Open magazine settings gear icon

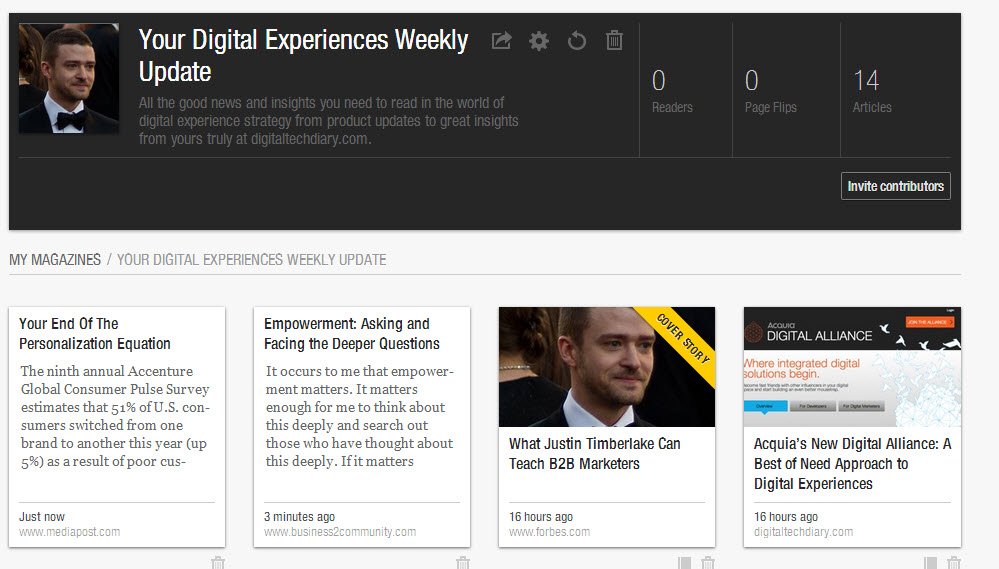539,41
